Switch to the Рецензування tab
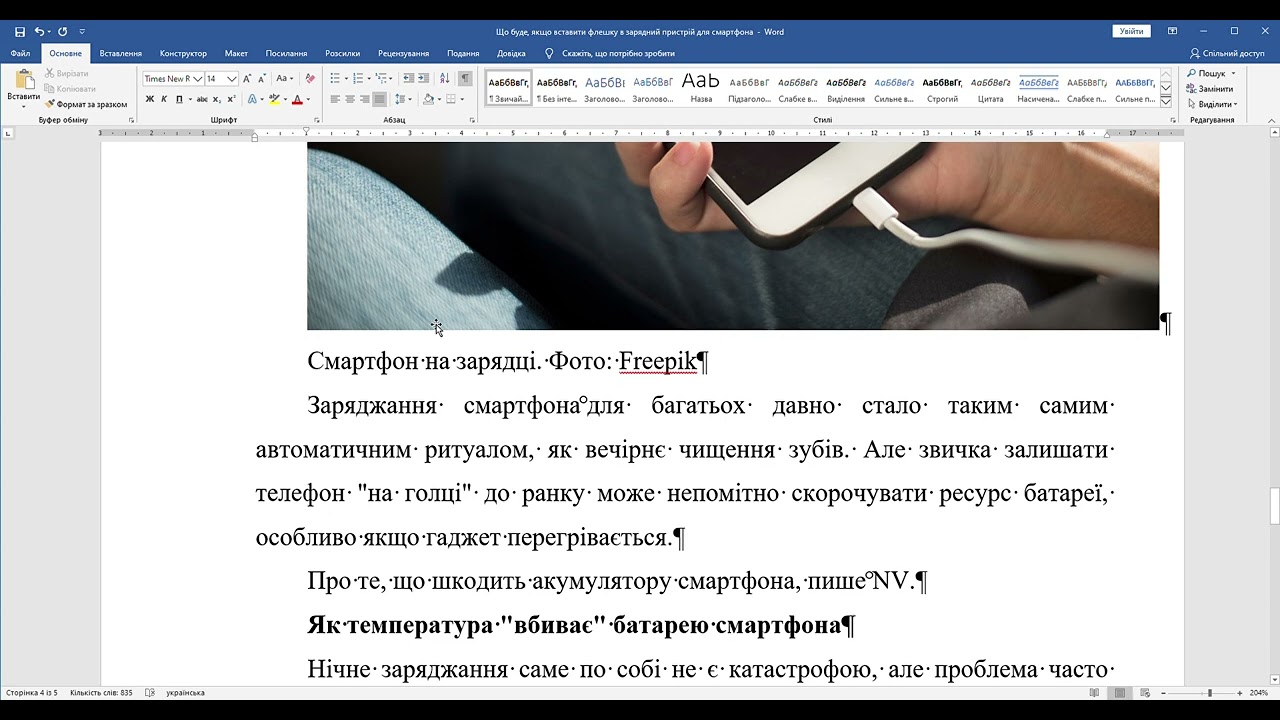Viewport: 1280px width, 720px height. [404, 53]
